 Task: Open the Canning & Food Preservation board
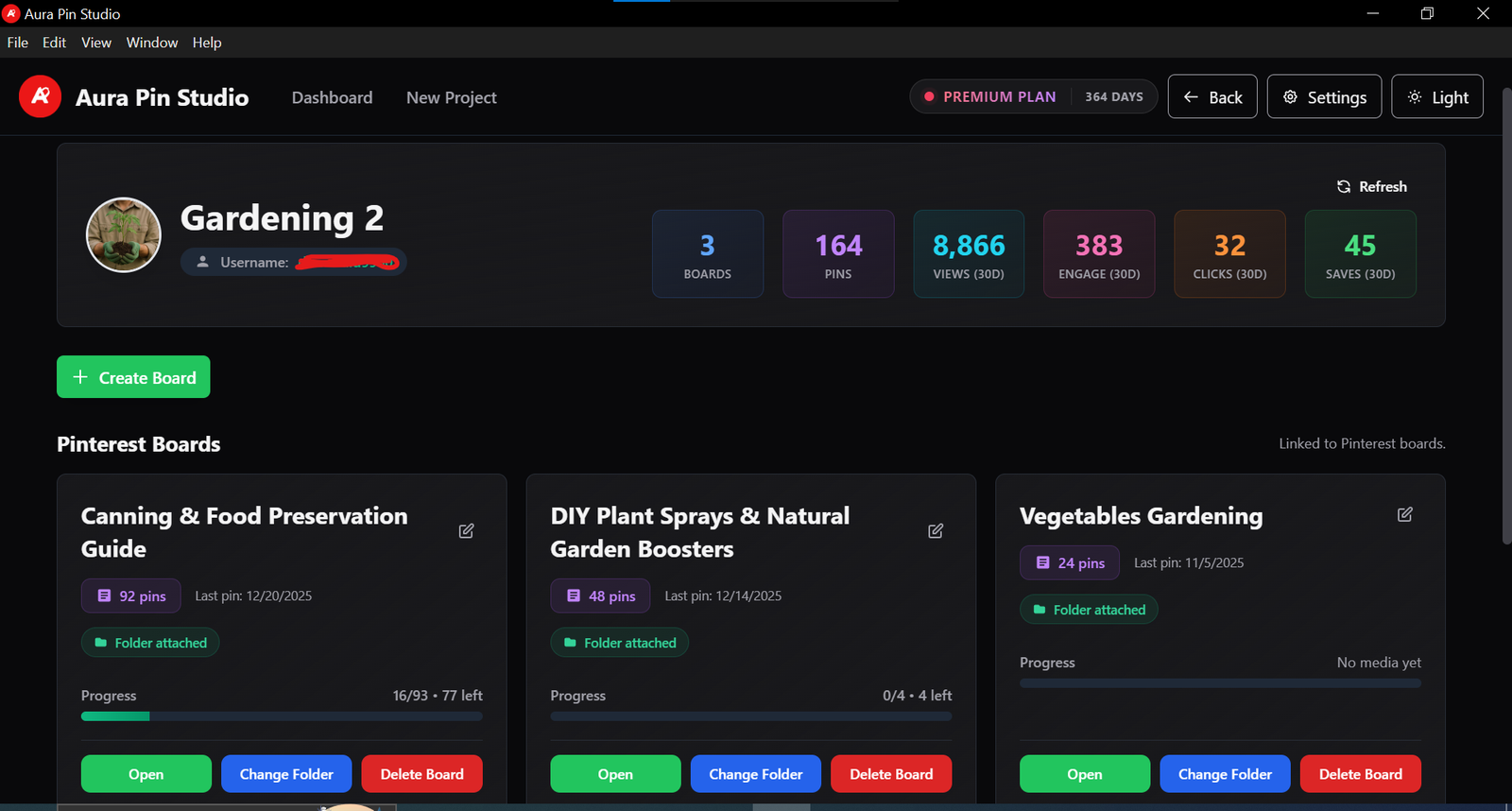(146, 774)
